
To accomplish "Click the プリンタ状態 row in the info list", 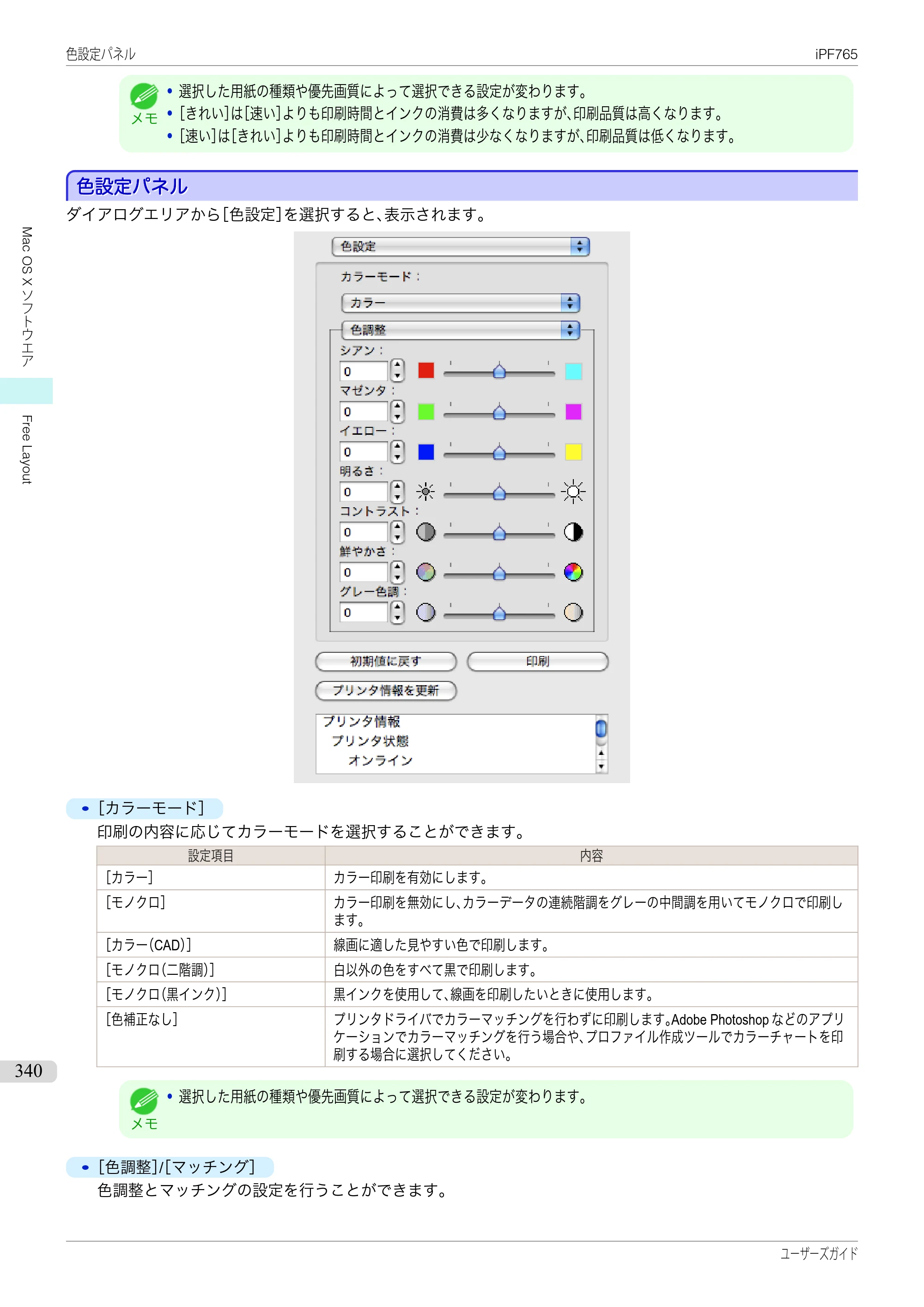I will coord(370,741).
